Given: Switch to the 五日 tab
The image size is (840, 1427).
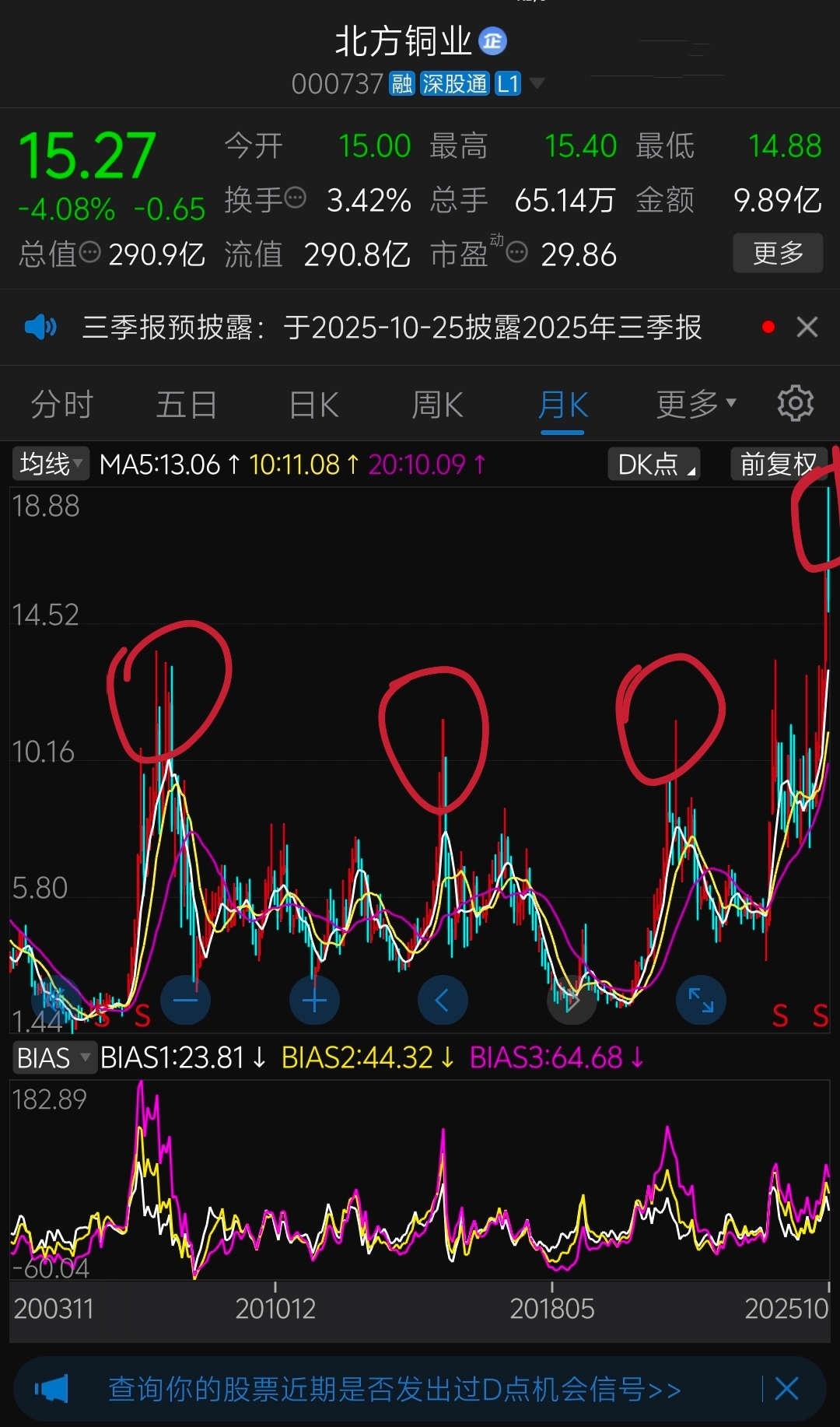Looking at the screenshot, I should [x=187, y=405].
